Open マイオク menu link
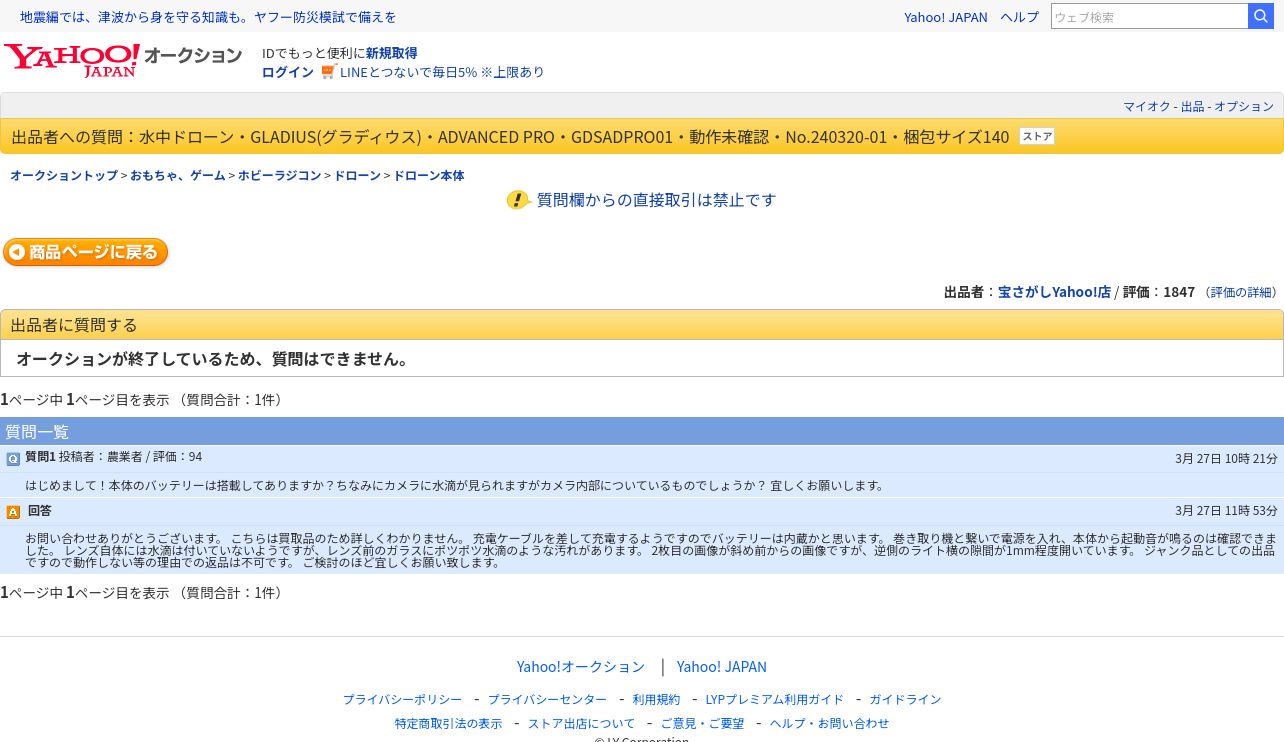The height and width of the screenshot is (742, 1284). tap(1146, 106)
